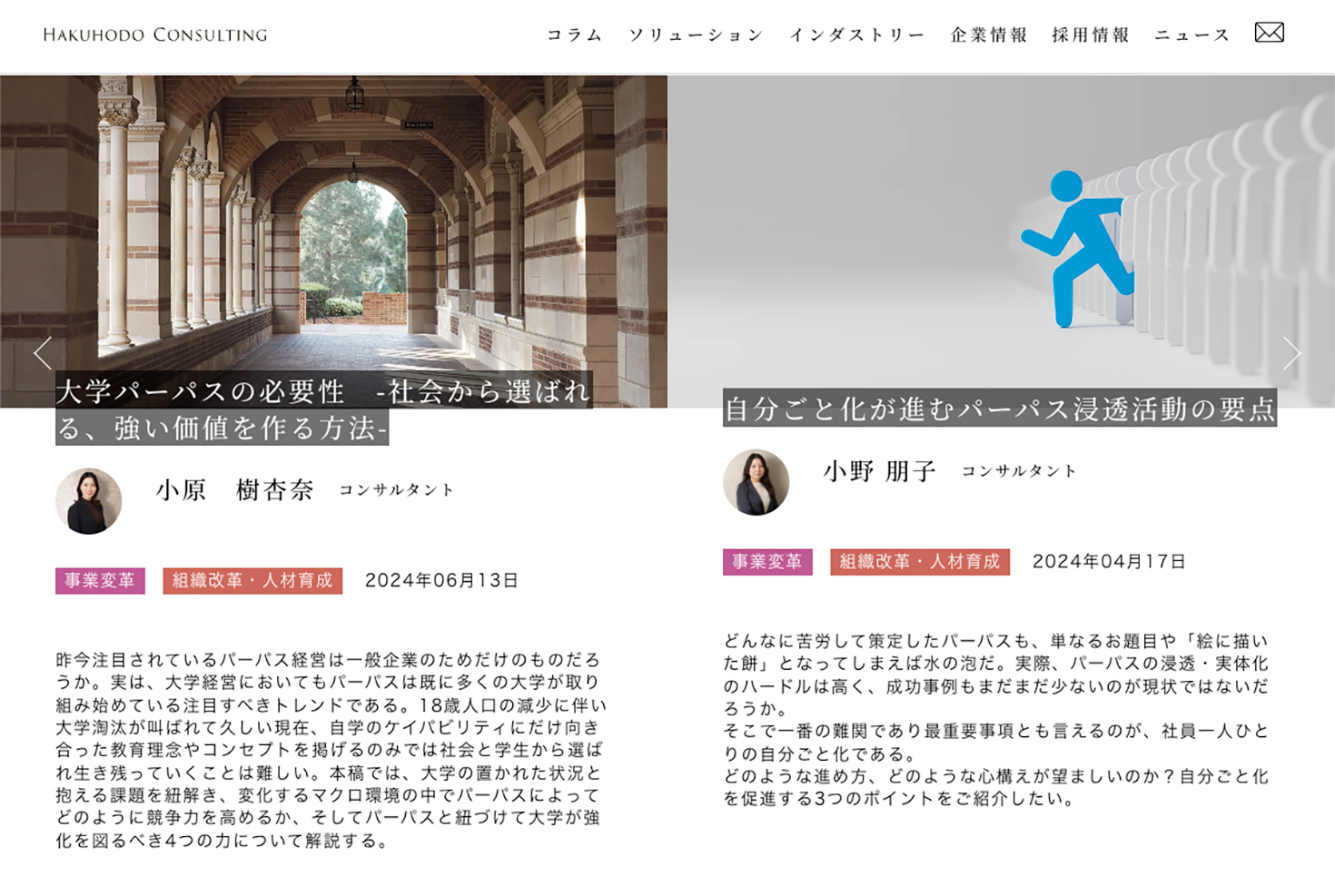Open the コラム menu
This screenshot has width=1335, height=896.
click(x=574, y=35)
